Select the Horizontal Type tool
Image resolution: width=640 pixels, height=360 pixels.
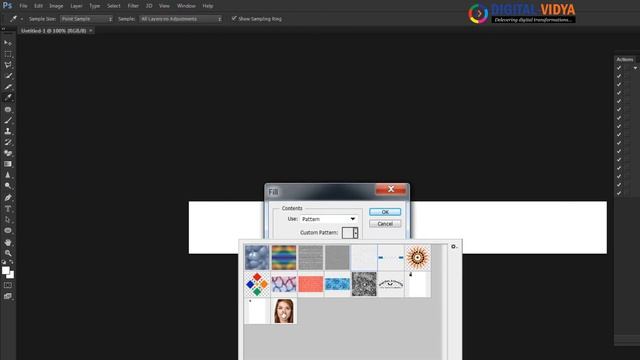[8, 209]
